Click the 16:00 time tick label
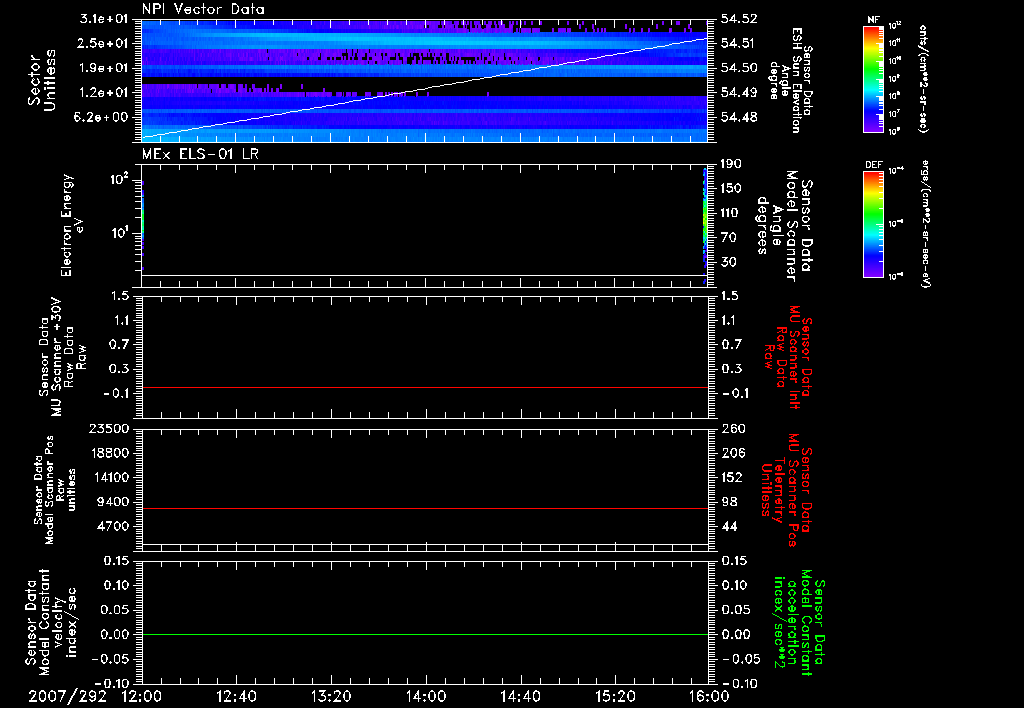Screen dimensions: 1024x708 (709, 696)
